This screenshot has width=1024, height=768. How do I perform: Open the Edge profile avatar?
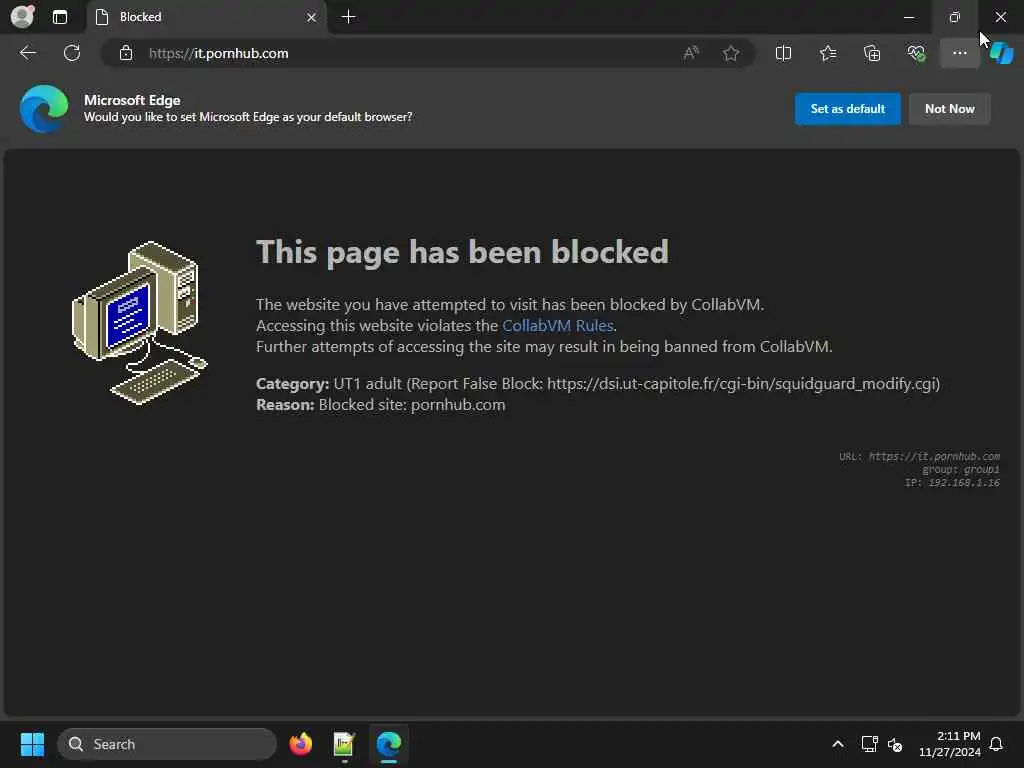point(22,16)
